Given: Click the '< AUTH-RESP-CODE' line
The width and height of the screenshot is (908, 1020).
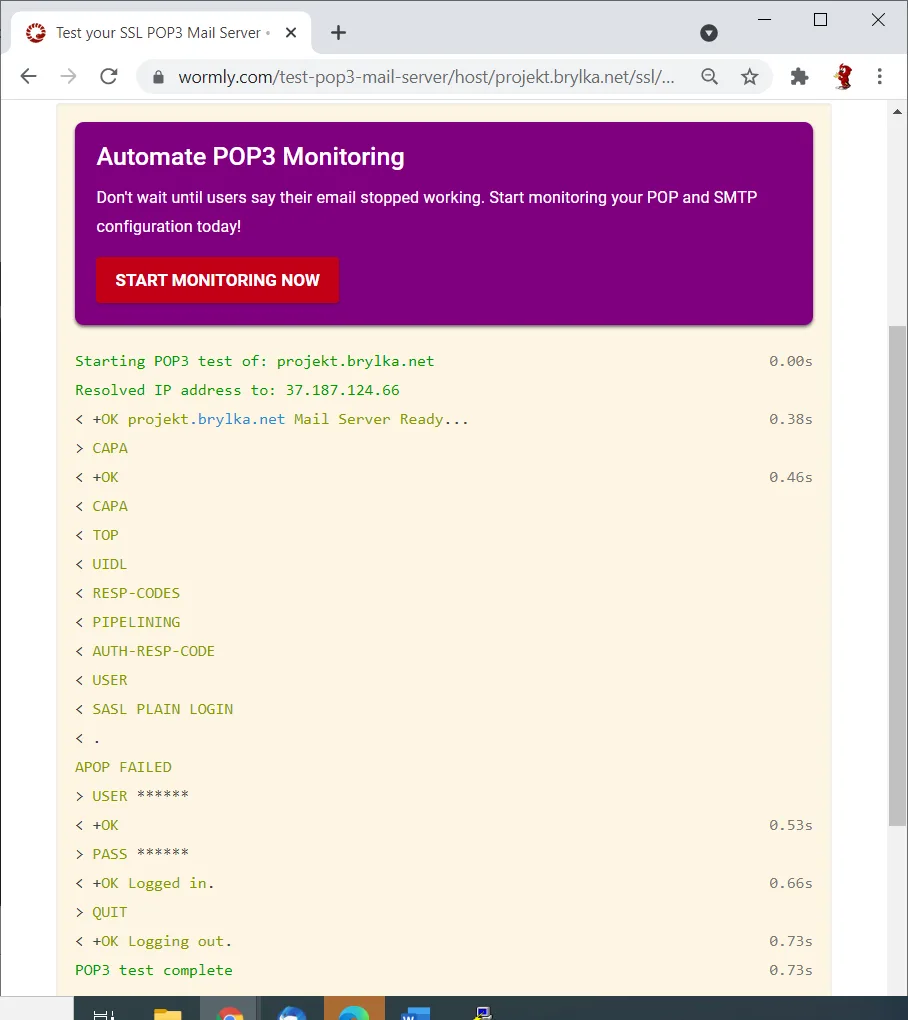Looking at the screenshot, I should point(145,651).
